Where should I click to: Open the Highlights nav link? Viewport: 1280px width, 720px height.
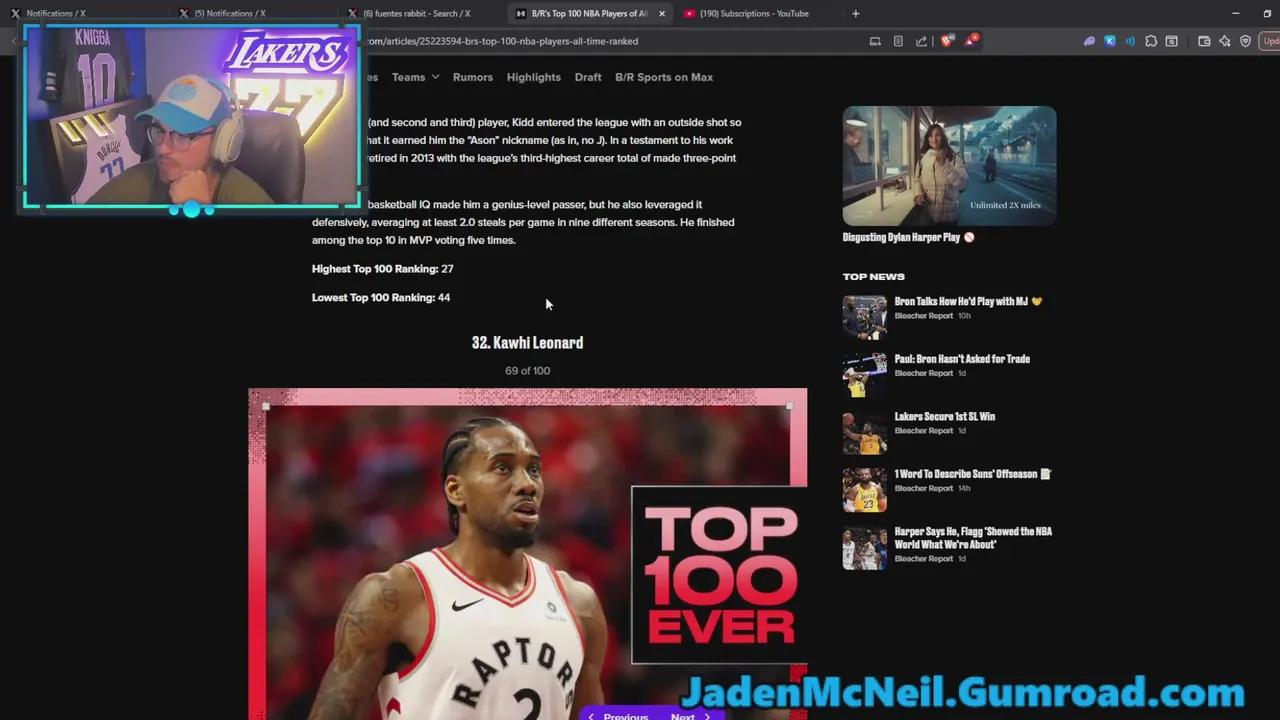pos(534,77)
